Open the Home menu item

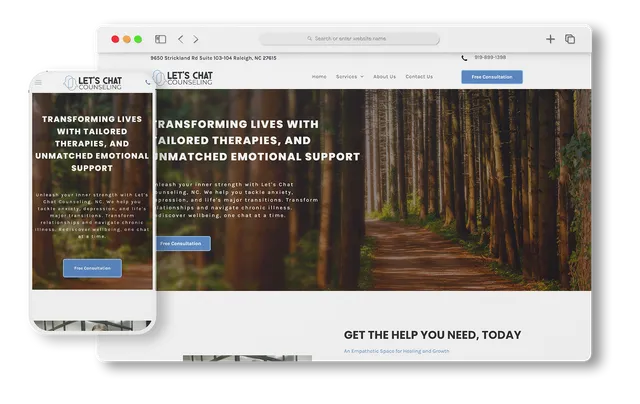pyautogui.click(x=319, y=77)
